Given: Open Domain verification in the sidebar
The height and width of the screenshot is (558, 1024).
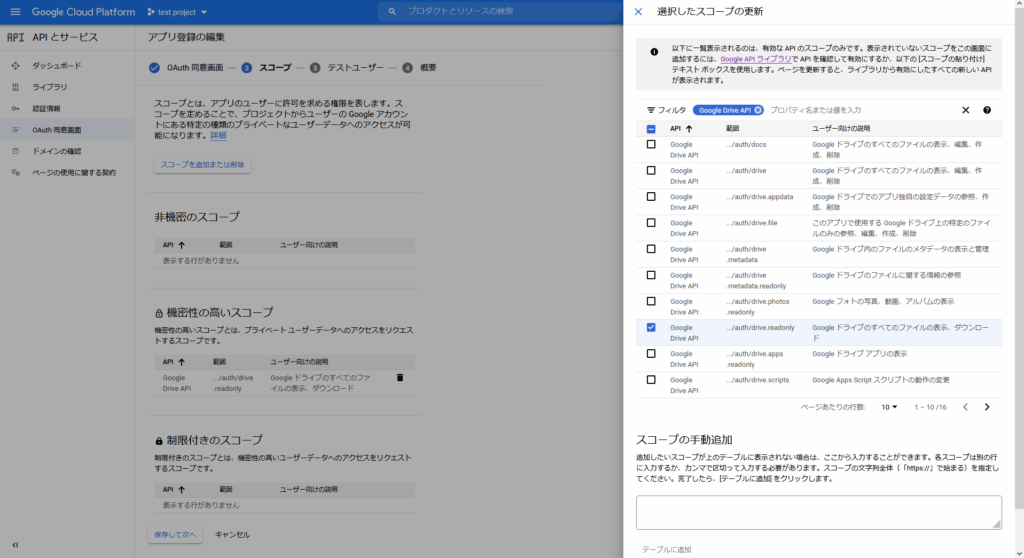Looking at the screenshot, I should [x=57, y=151].
